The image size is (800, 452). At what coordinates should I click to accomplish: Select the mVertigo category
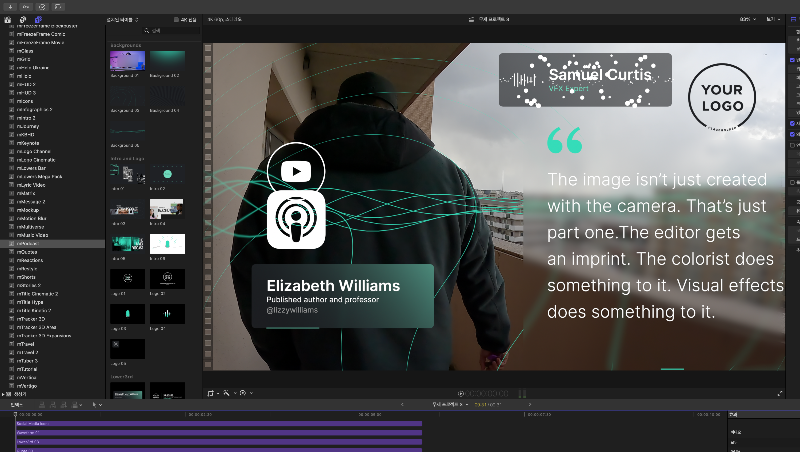(x=27, y=386)
